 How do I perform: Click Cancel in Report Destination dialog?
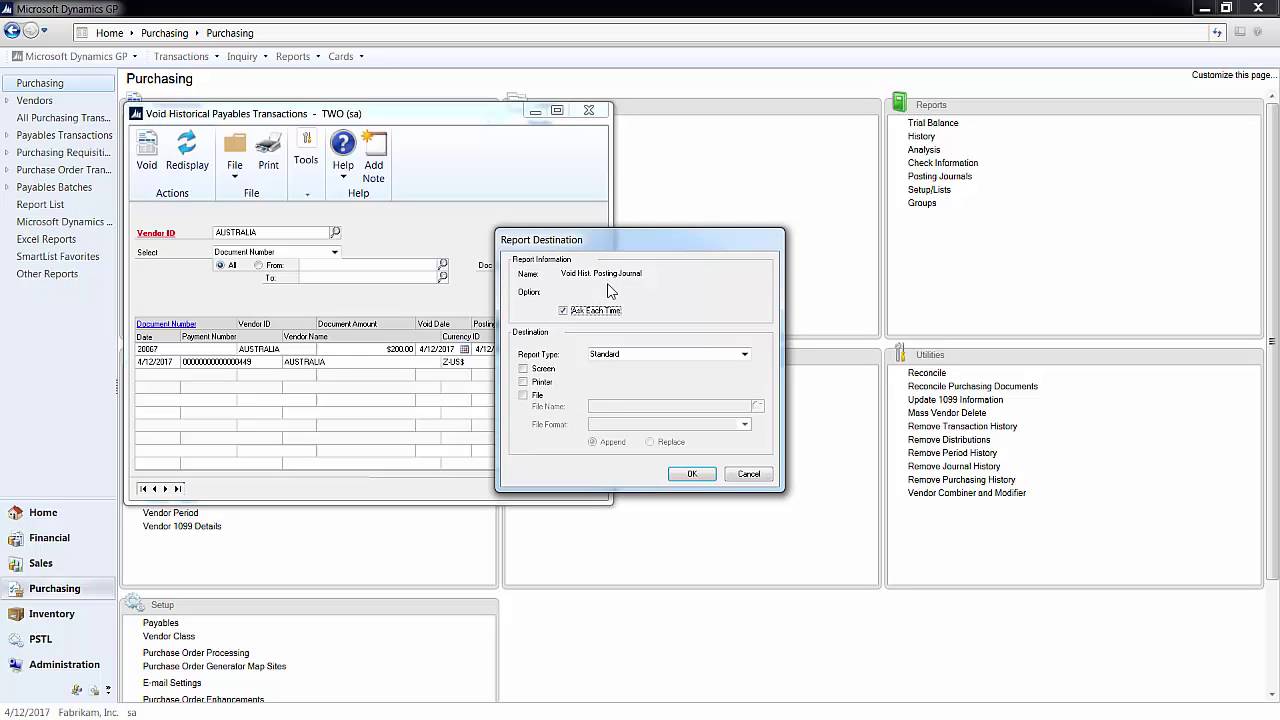click(749, 474)
